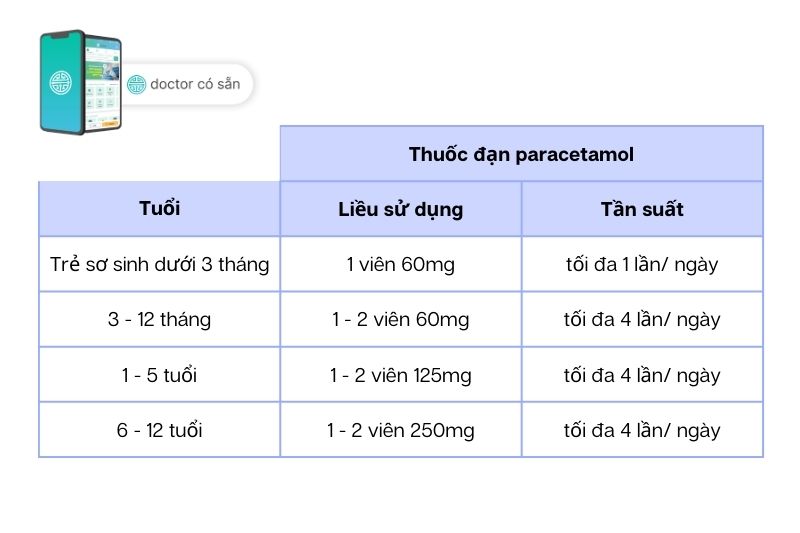This screenshot has height=533, width=800.
Task: Click the Doctor có sẵn circular logo icon
Action: coord(136,84)
